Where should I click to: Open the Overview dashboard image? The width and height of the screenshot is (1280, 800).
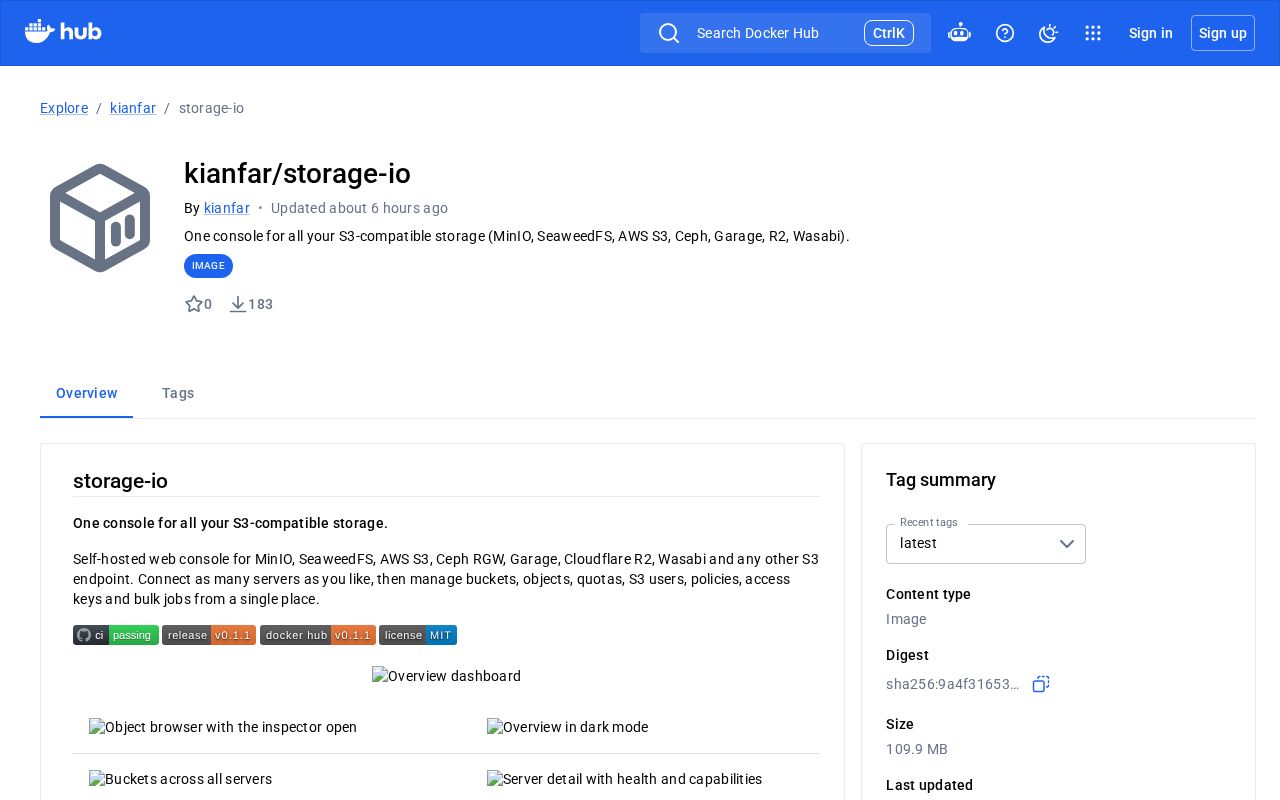pyautogui.click(x=446, y=676)
